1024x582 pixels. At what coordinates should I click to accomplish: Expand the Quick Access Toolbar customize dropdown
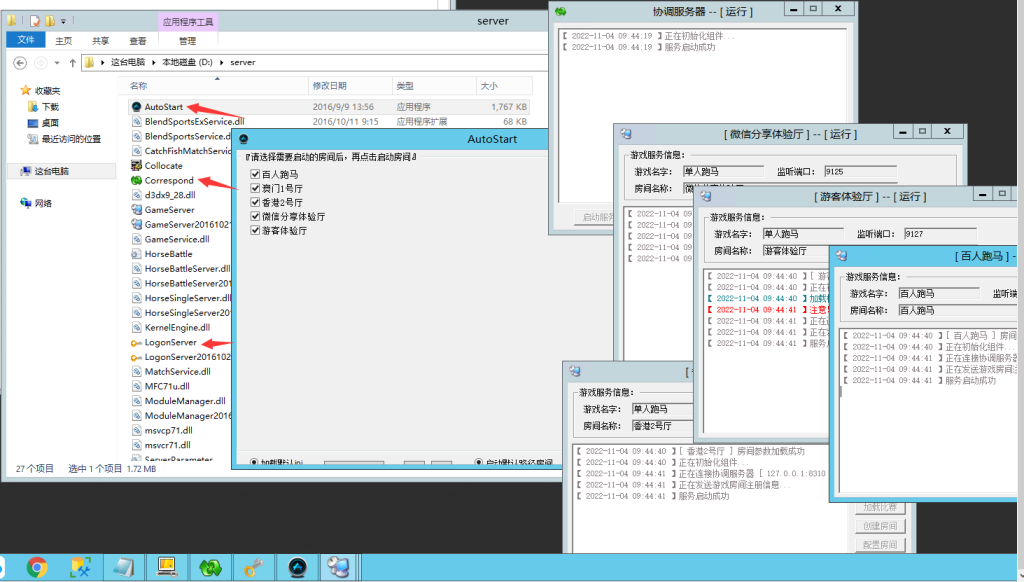[x=65, y=20]
